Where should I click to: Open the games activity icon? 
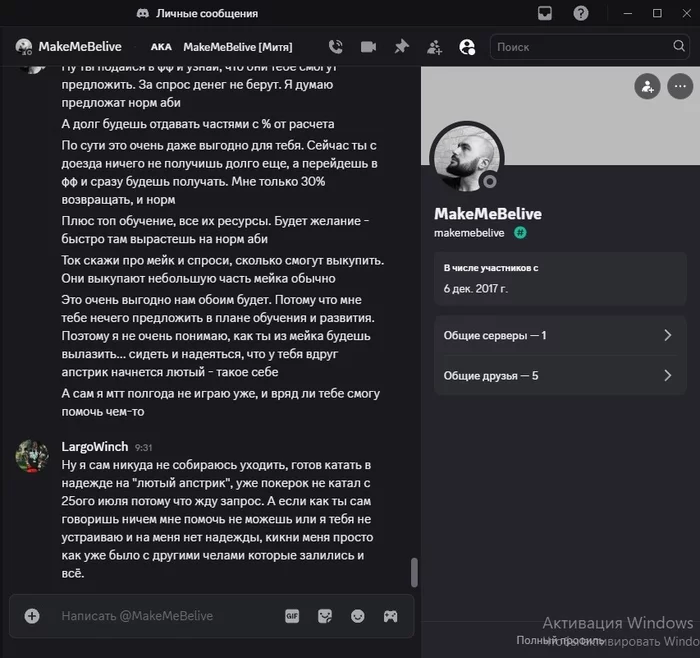(x=390, y=616)
